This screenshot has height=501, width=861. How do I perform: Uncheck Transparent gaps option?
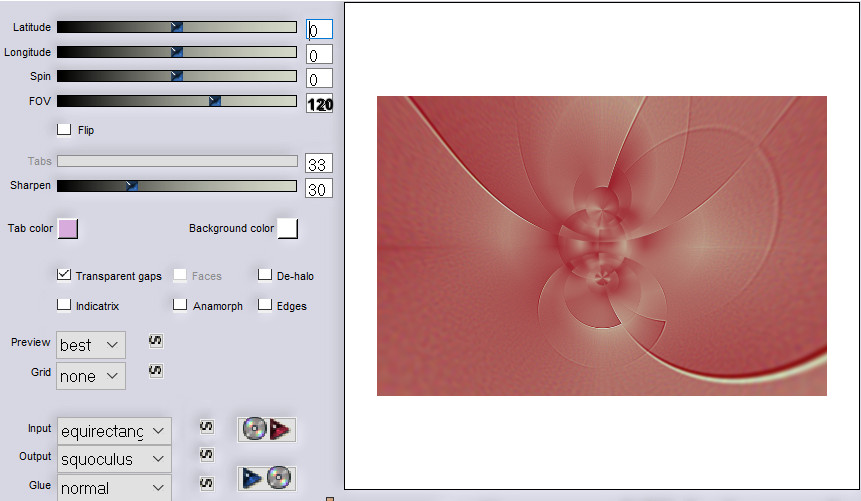tap(65, 275)
